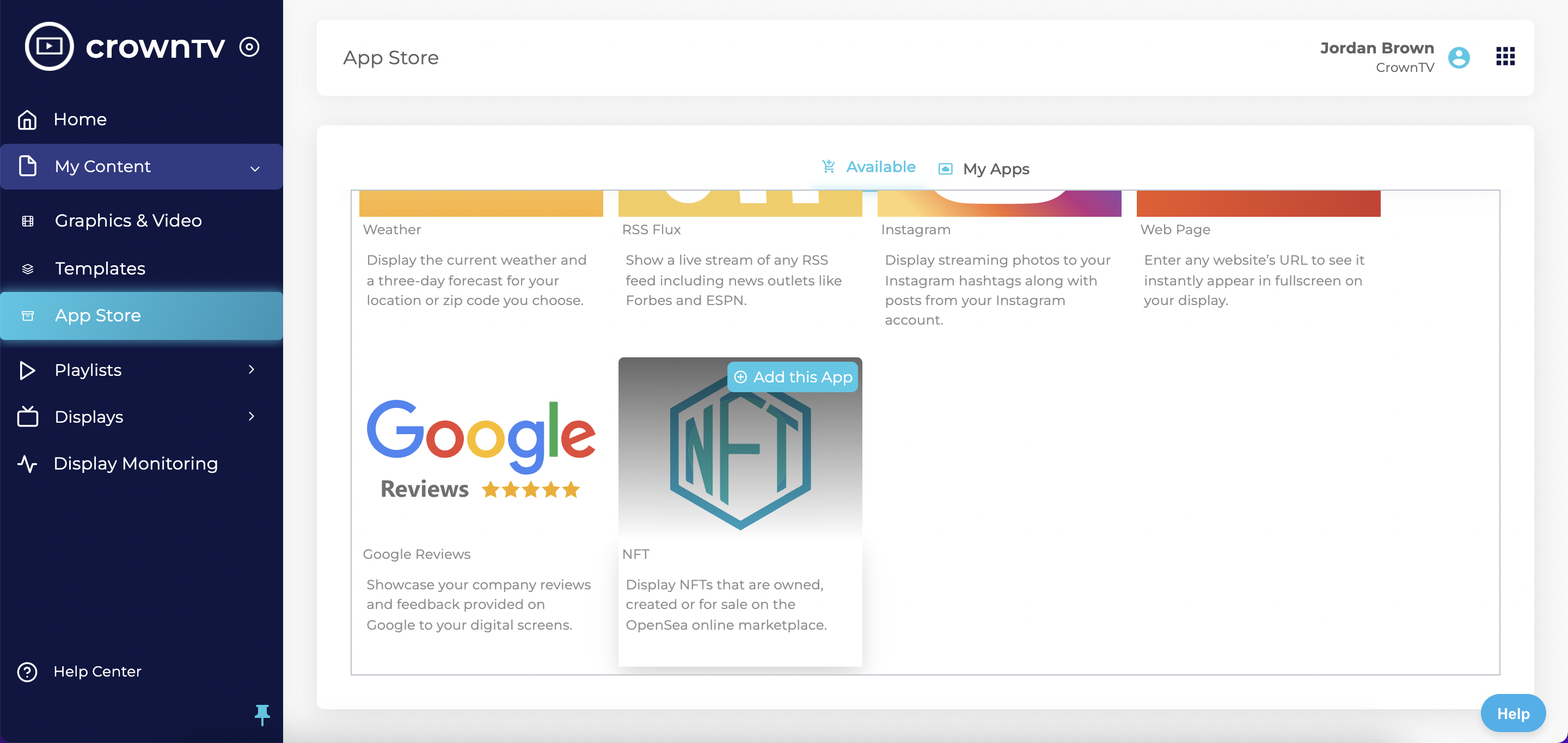
Task: Select the NFT app hexagon thumbnail
Action: 740,448
